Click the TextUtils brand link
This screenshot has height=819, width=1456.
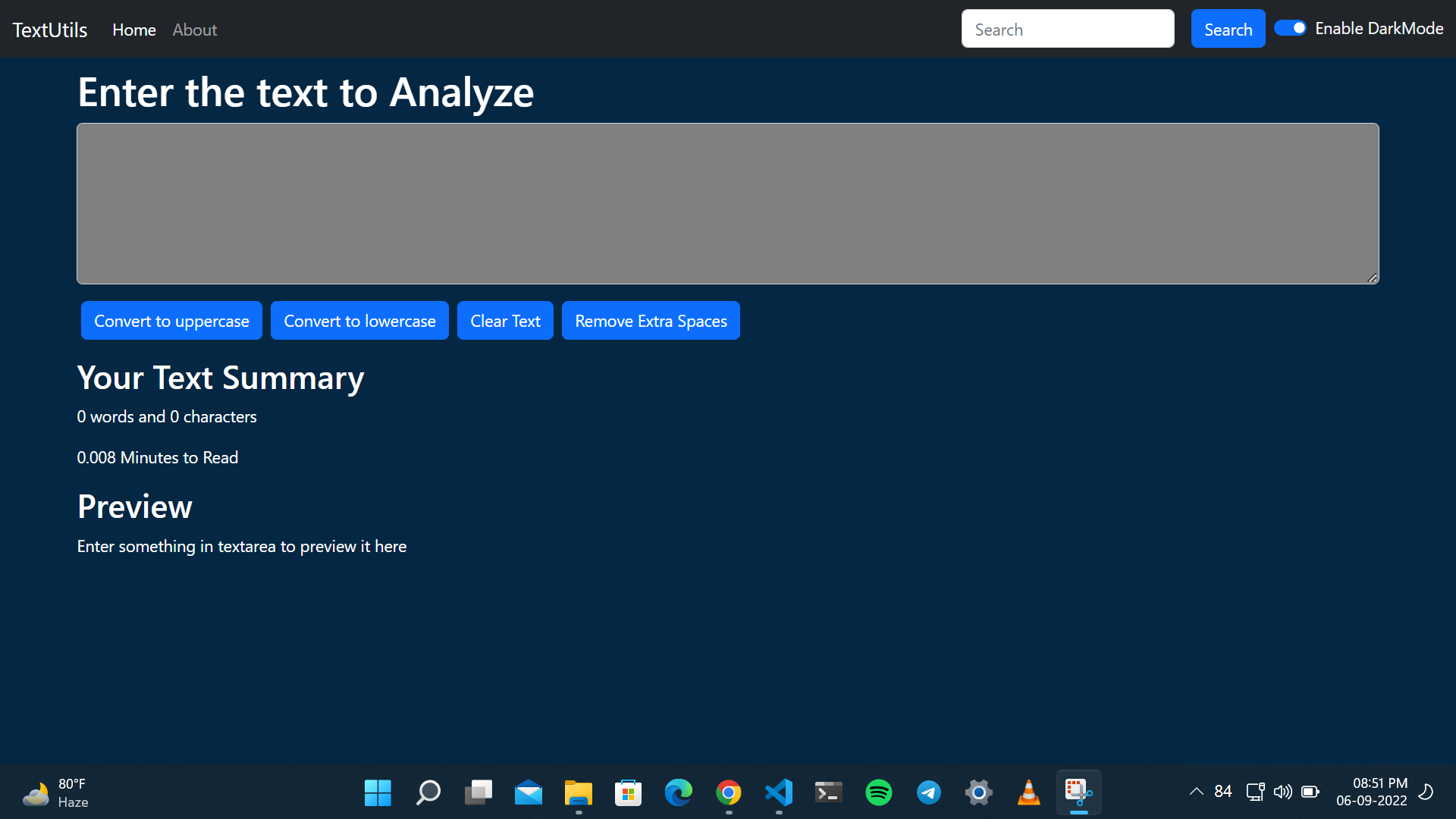pyautogui.click(x=50, y=30)
